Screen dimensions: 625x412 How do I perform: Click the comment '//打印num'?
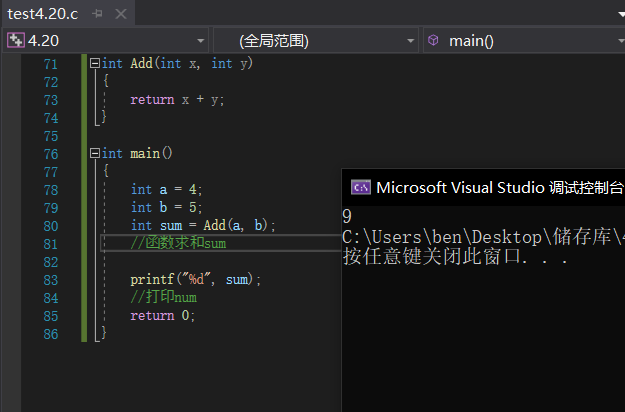(x=163, y=297)
